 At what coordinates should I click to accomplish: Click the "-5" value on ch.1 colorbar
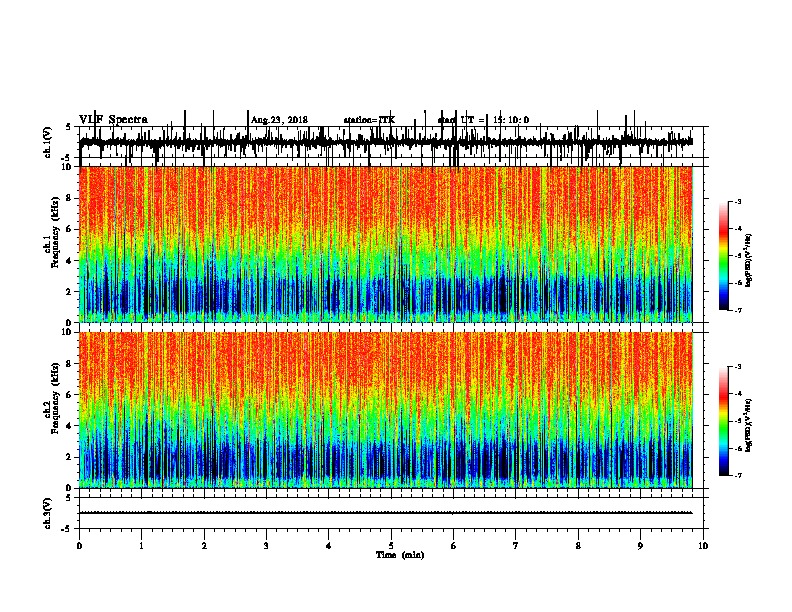[x=738, y=256]
